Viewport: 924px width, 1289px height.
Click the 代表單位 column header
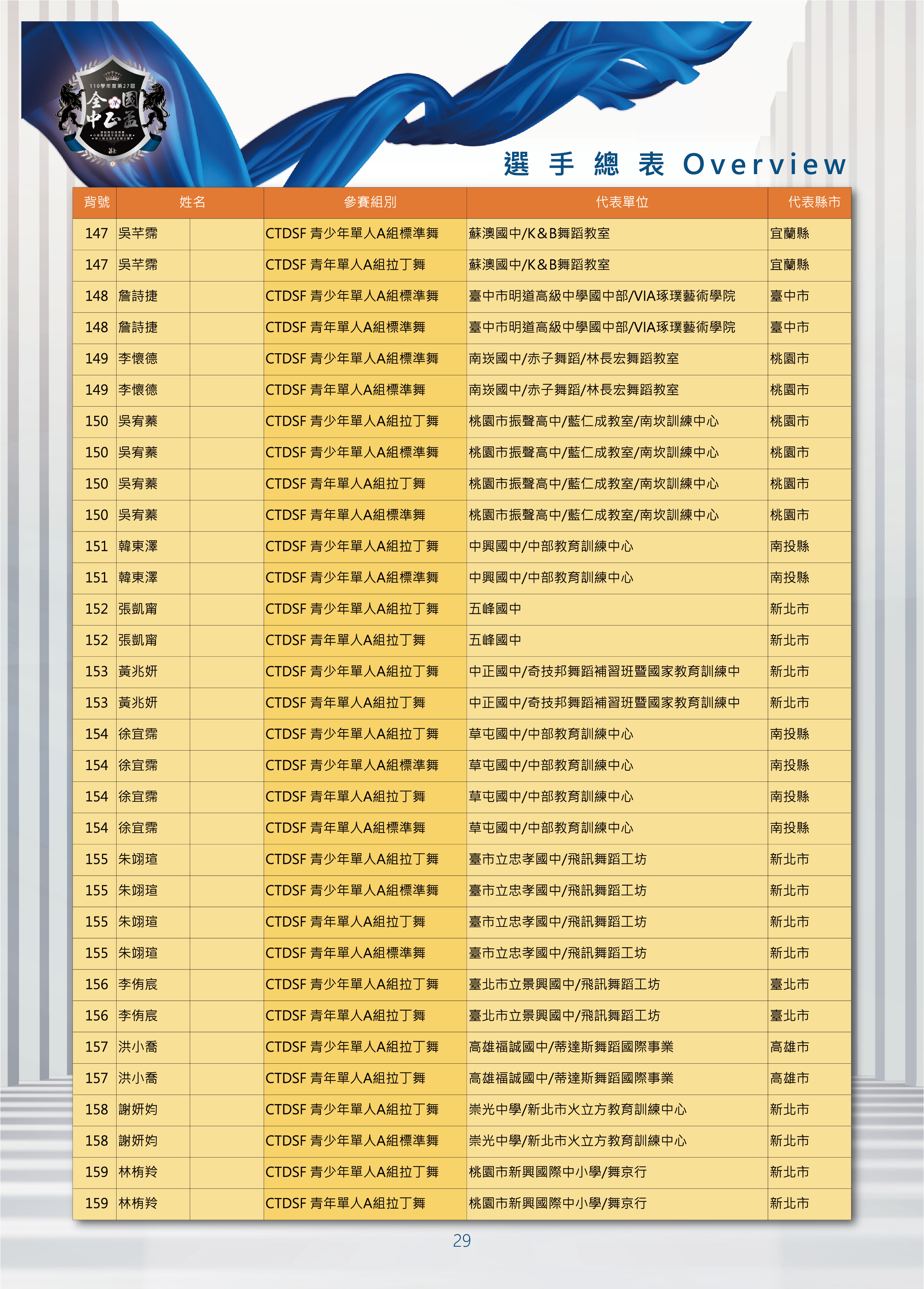click(x=622, y=202)
